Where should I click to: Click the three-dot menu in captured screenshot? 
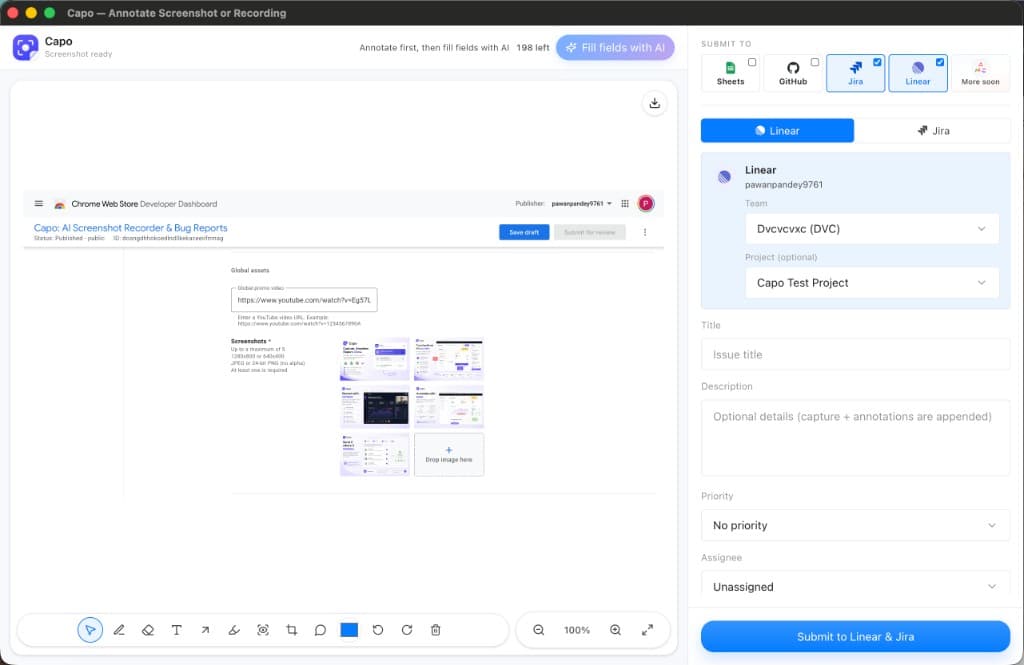point(645,232)
